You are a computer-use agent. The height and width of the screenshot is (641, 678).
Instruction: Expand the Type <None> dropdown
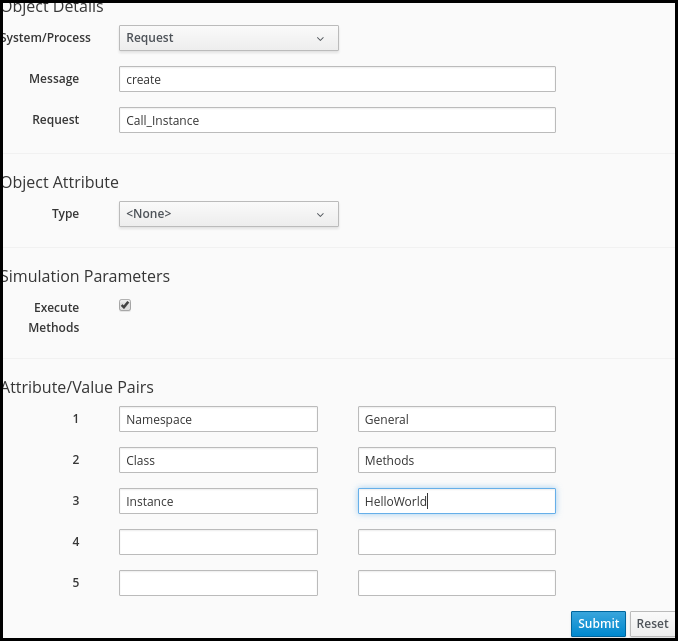pos(229,214)
